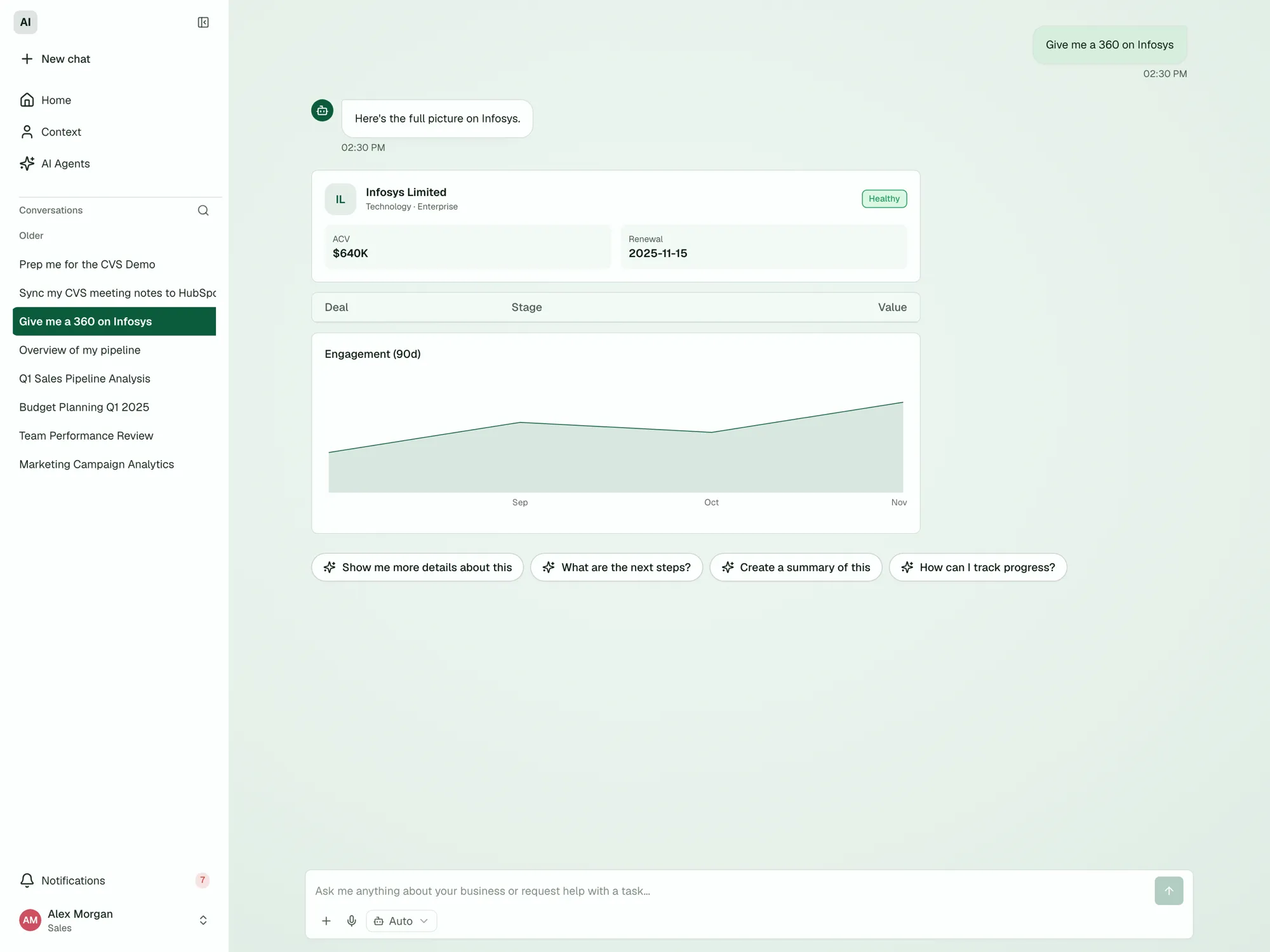Screen dimensions: 1270x952
Task: Select 'Give me a 360 on Infosys' conversation
Action: 114,322
